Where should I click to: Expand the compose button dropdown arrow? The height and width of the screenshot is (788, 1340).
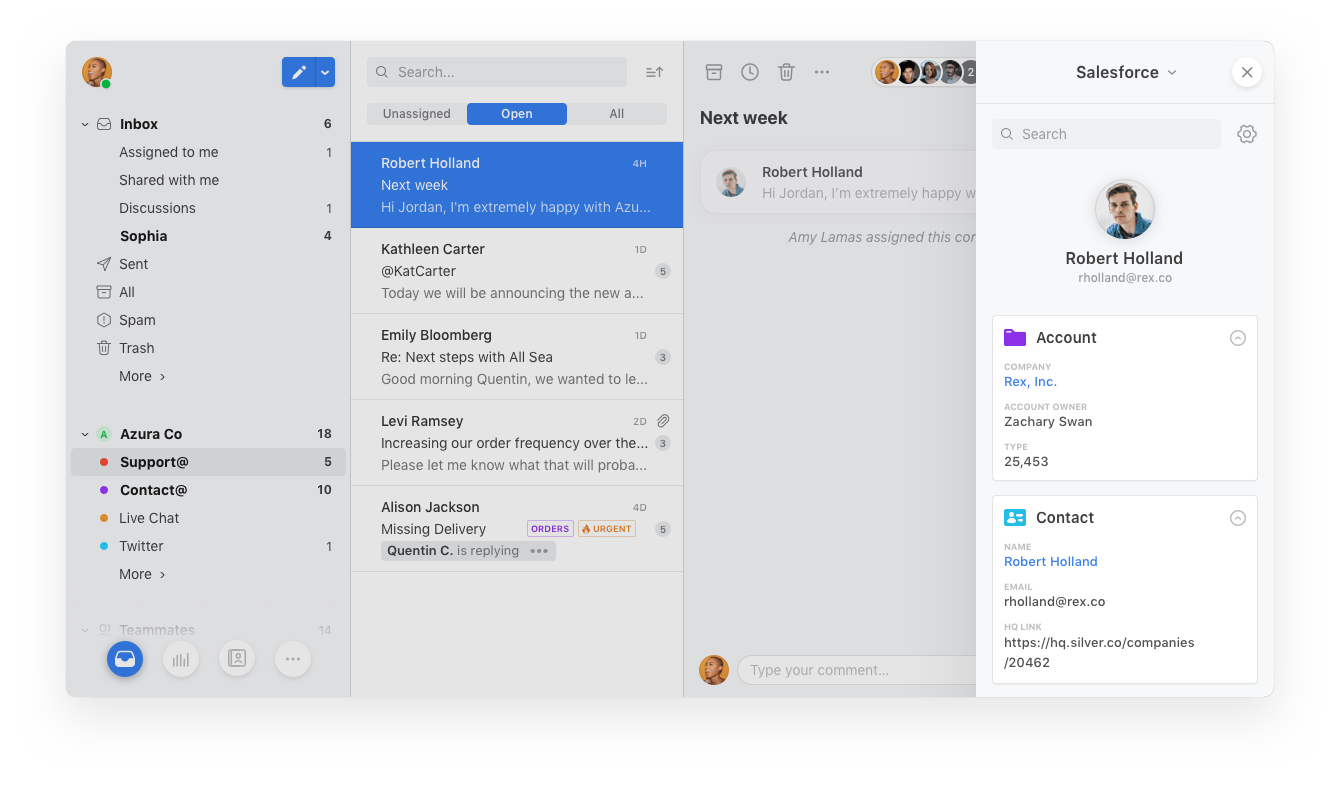(324, 72)
